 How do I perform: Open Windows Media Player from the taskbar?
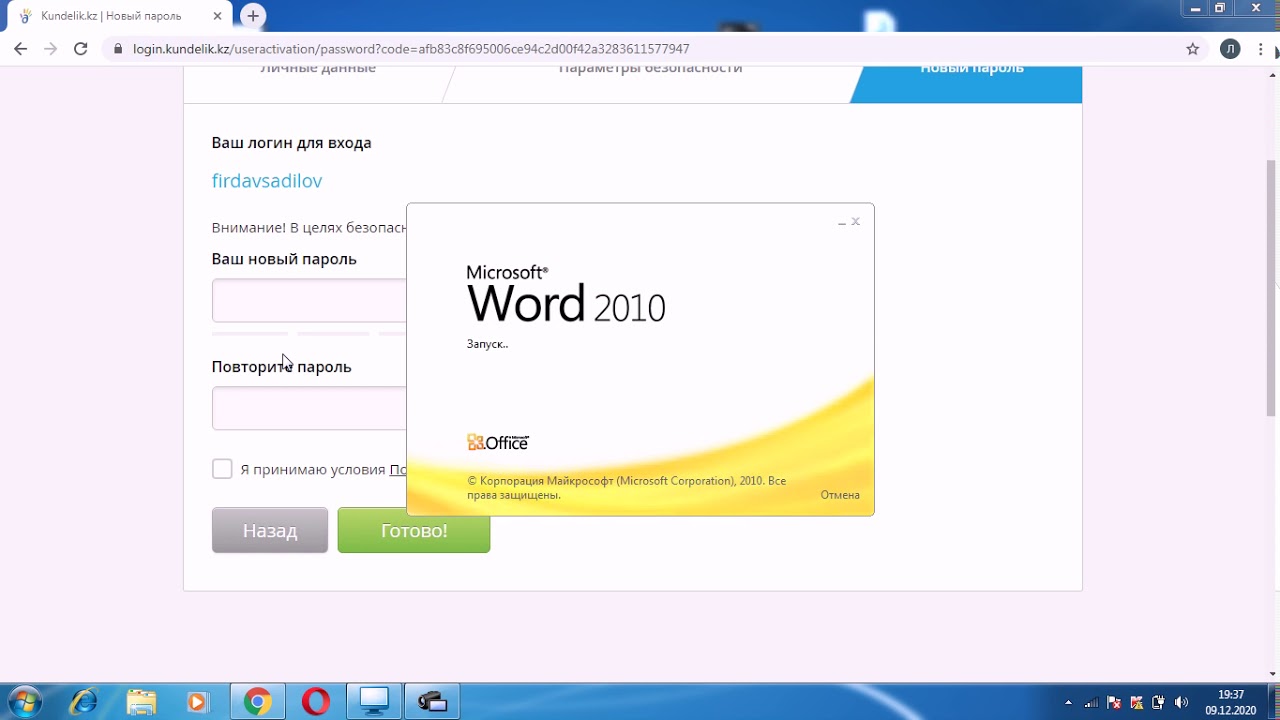pos(197,702)
